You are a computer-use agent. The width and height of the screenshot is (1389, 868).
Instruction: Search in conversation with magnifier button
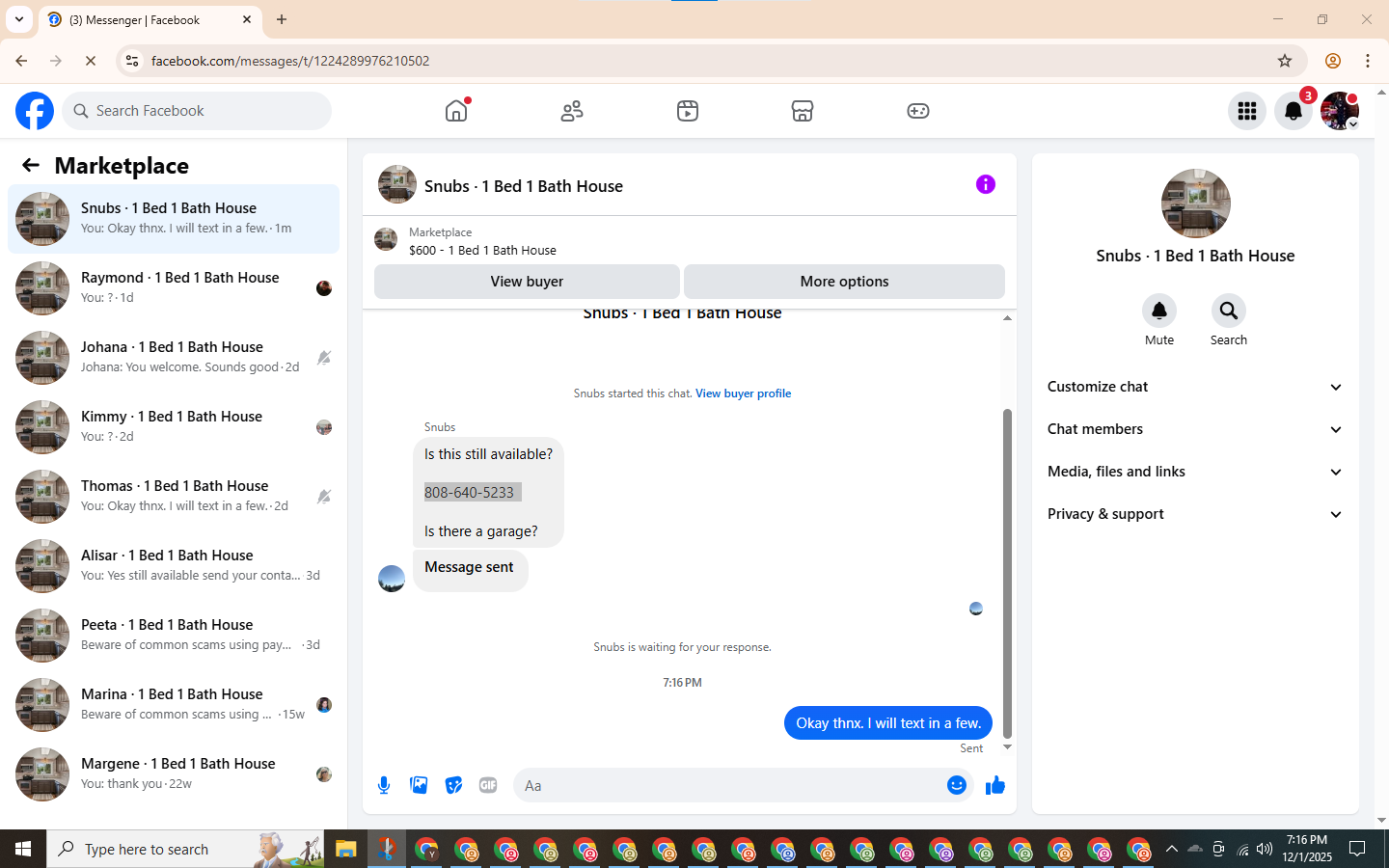pos(1229,311)
